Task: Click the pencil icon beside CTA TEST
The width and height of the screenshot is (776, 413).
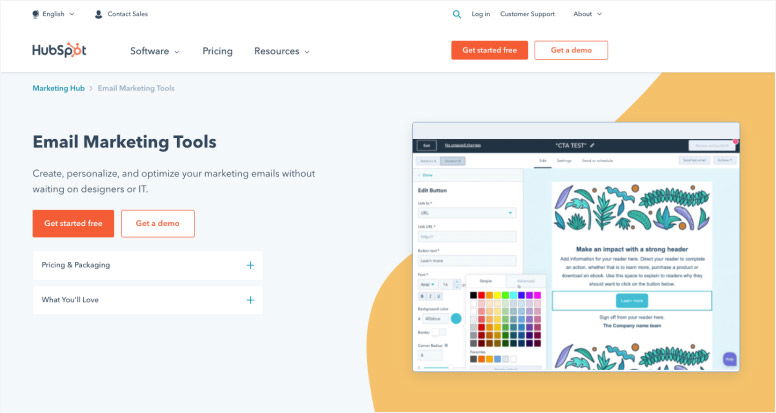Action: click(592, 145)
